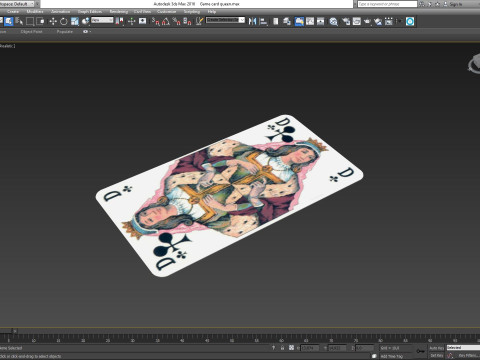Select the Select Object tool
This screenshot has height=360, width=480.
9,21
